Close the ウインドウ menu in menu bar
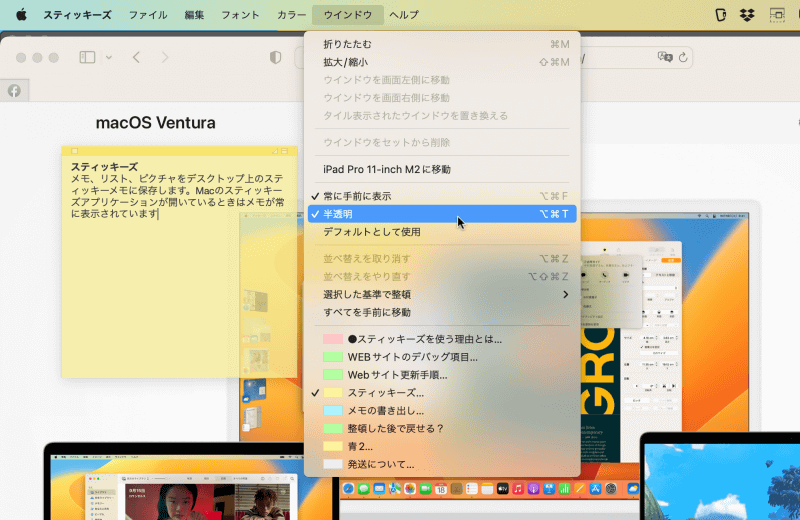The image size is (800, 520). (348, 15)
